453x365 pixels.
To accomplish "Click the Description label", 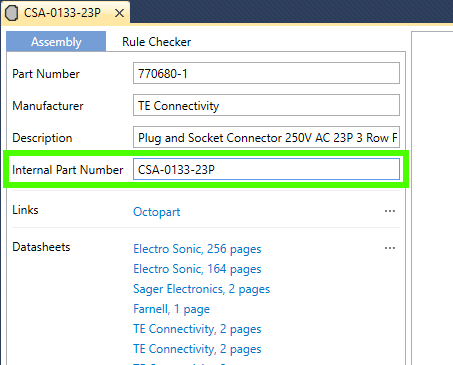I will [42, 138].
